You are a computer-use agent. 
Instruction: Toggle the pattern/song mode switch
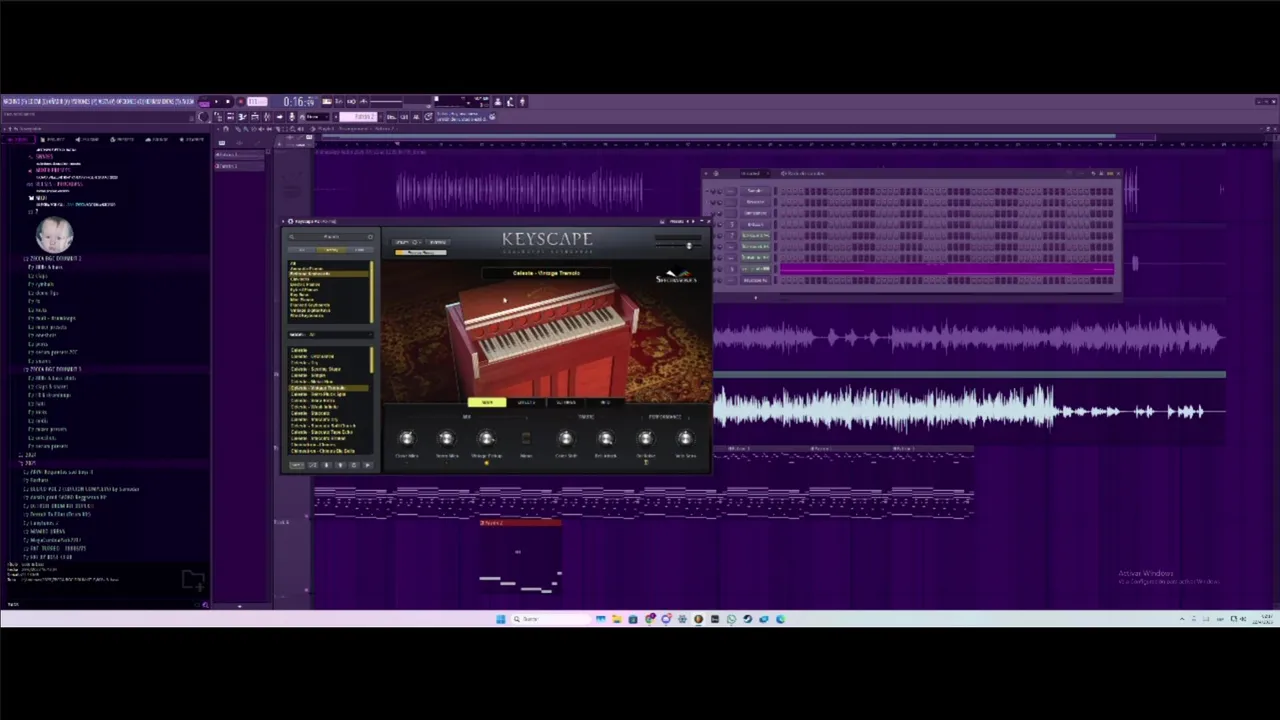(x=204, y=103)
